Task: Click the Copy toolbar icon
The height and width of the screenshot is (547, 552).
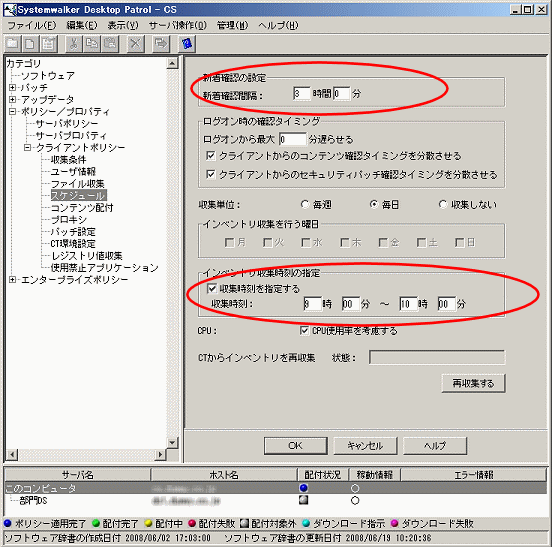Action: [x=92, y=44]
